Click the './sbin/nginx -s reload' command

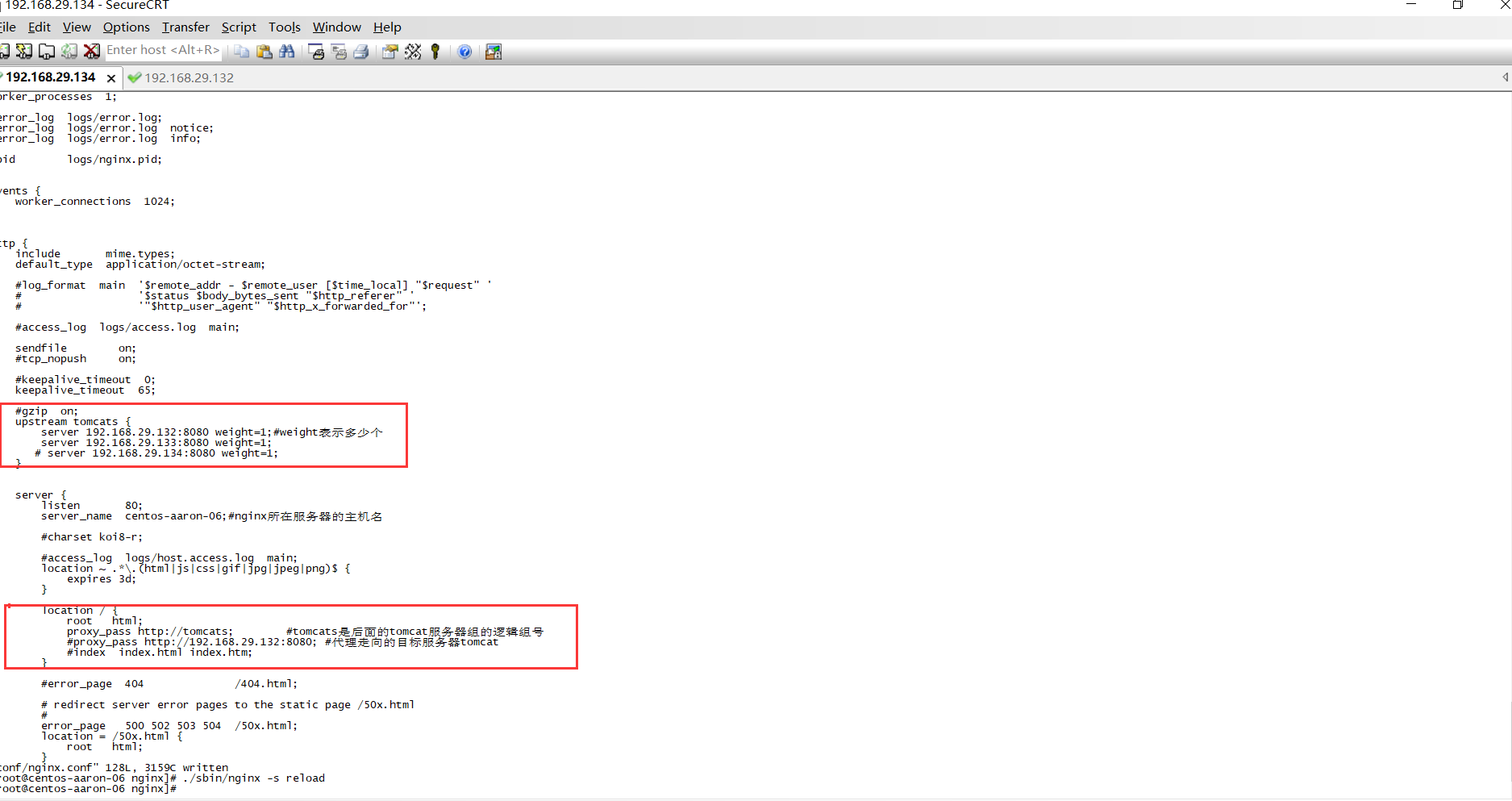254,778
